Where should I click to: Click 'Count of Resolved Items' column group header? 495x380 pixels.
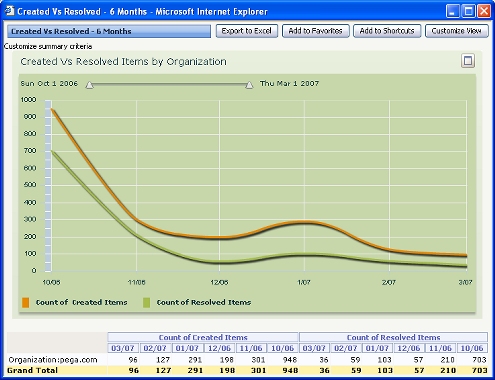pos(393,337)
